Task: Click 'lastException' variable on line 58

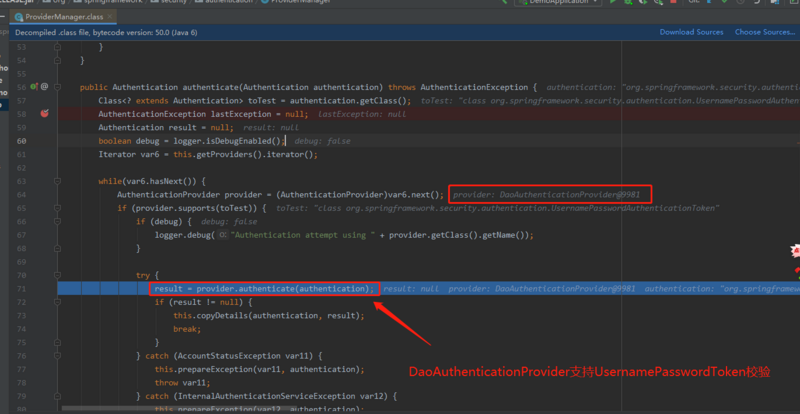Action: (240, 114)
